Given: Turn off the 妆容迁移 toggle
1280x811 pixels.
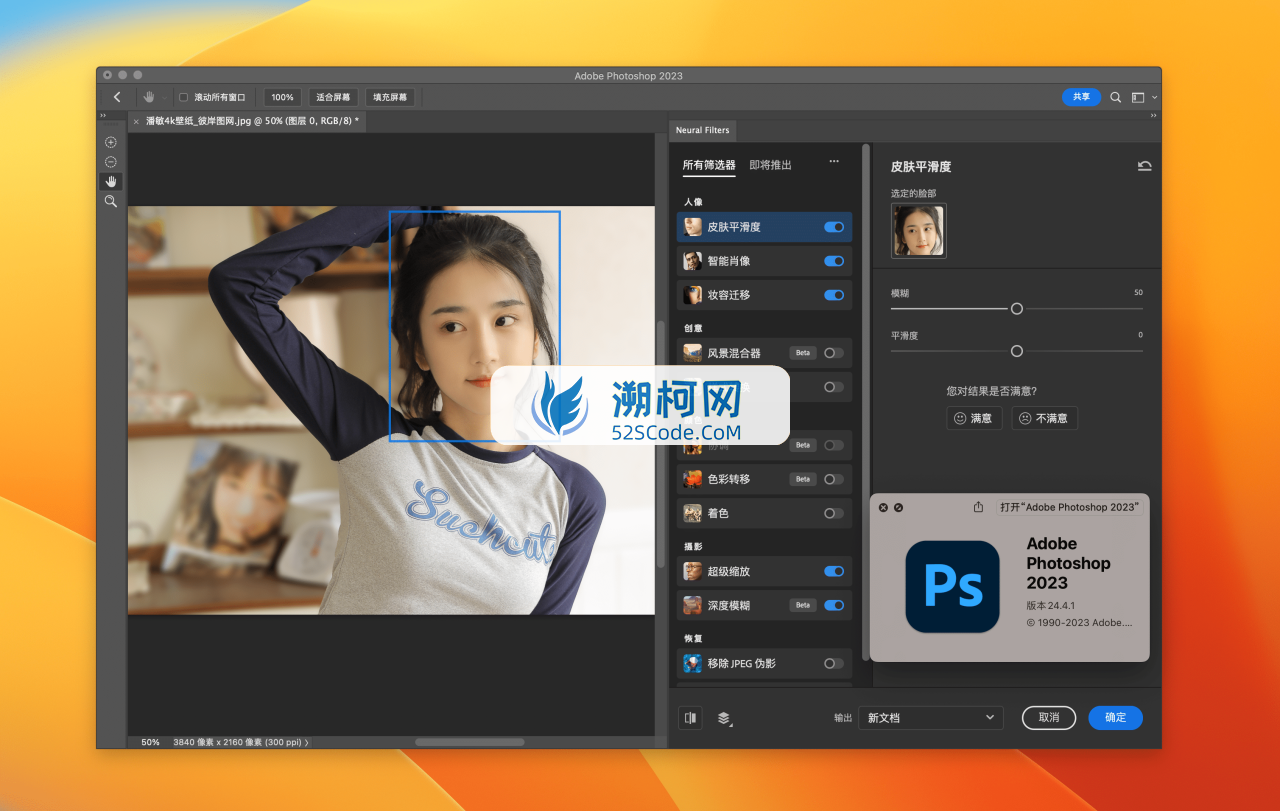Looking at the screenshot, I should (834, 295).
